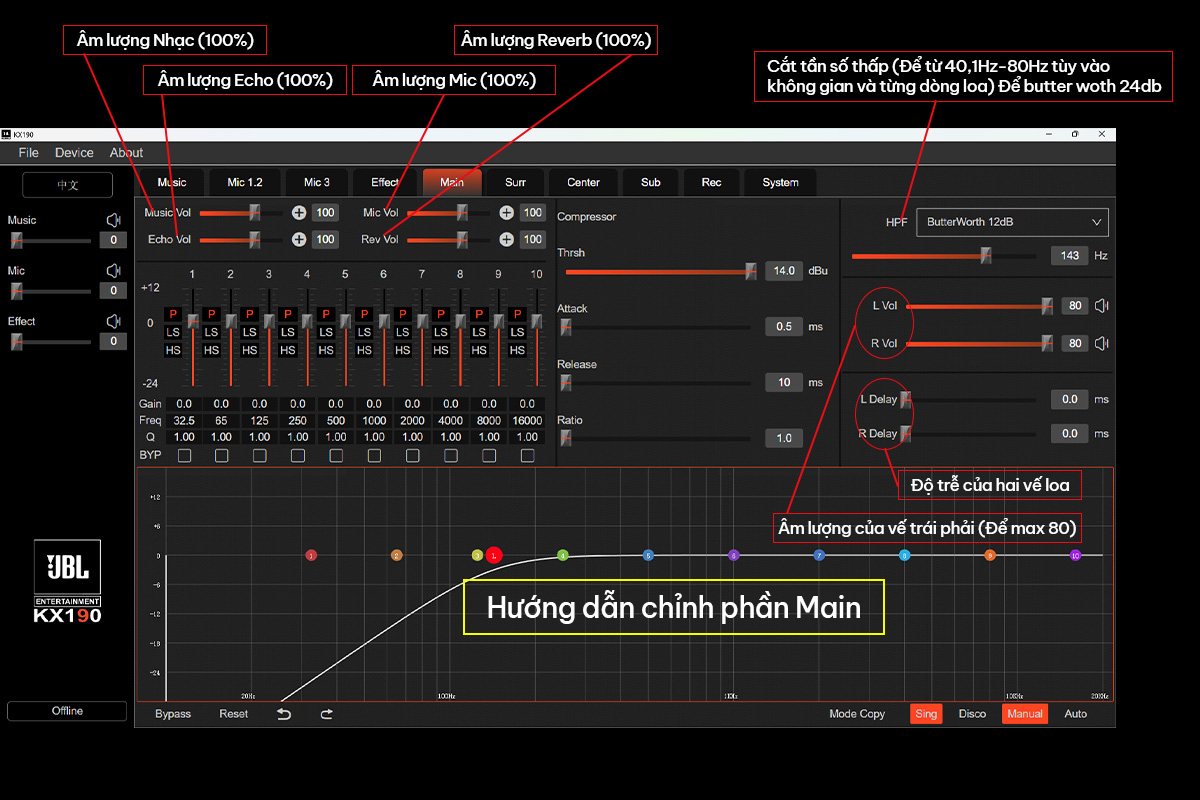Image resolution: width=1200 pixels, height=800 pixels.
Task: Mute the Effect channel speaker icon
Action: coord(113,321)
